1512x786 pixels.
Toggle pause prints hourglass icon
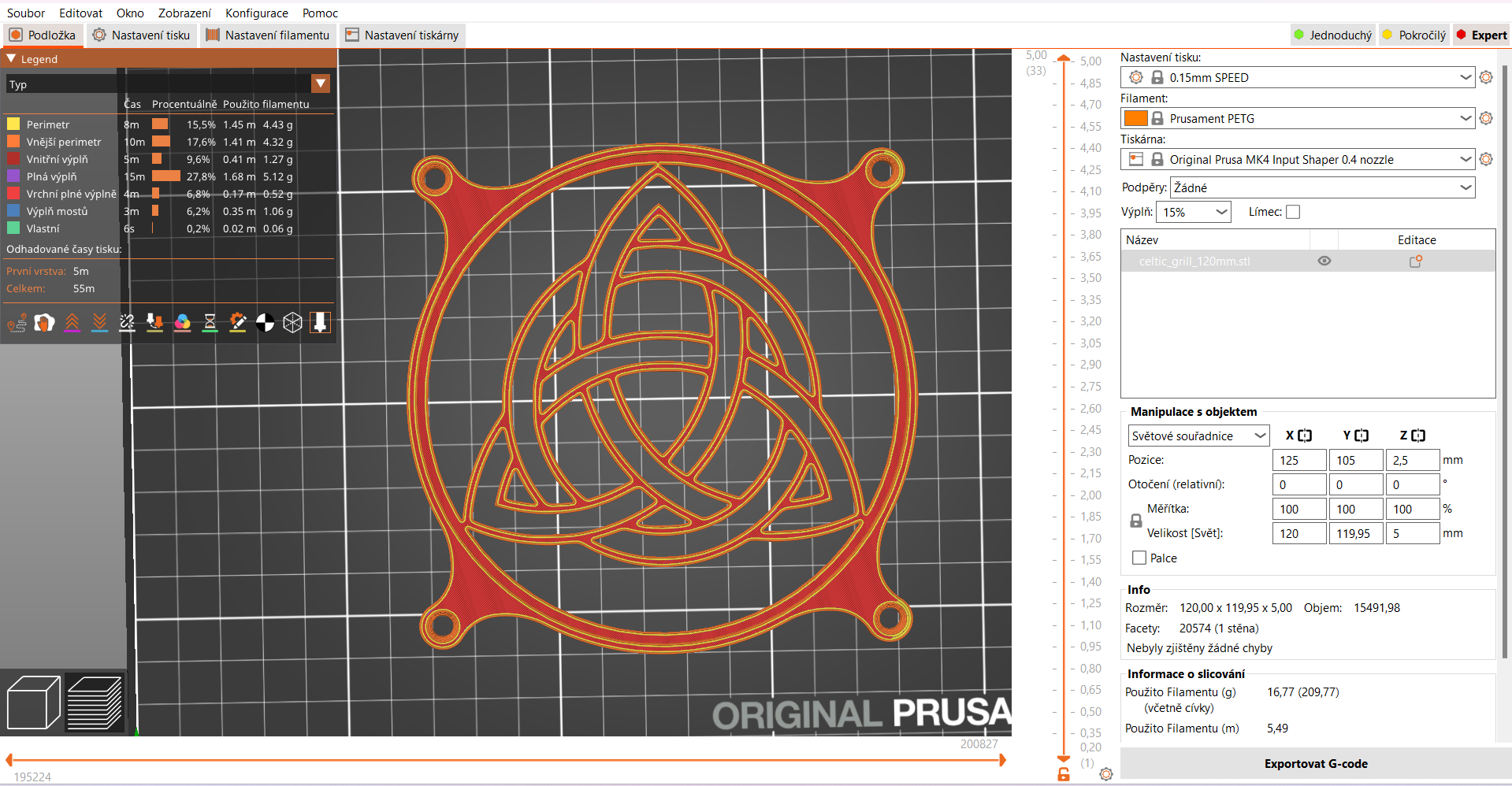coord(210,323)
